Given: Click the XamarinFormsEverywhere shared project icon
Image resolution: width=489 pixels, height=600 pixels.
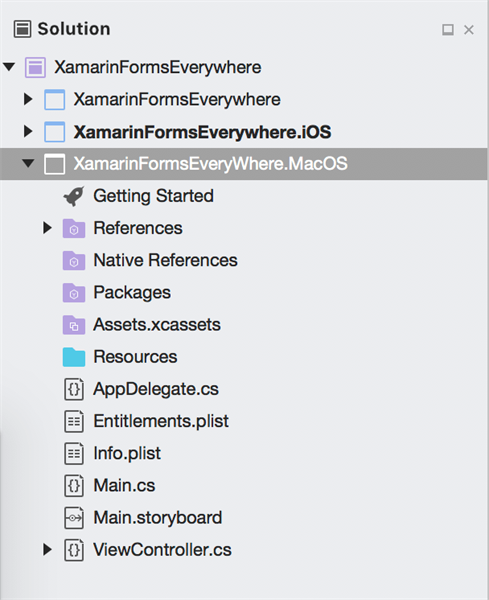Looking at the screenshot, I should click(x=54, y=99).
